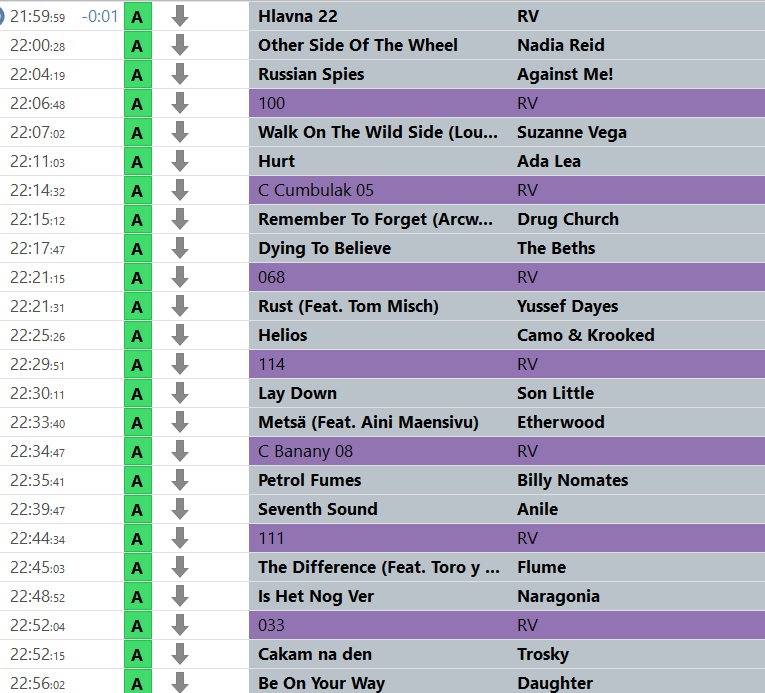Click the green A badge for Other Side Of The Wheel
765x693 pixels.
pos(138,45)
